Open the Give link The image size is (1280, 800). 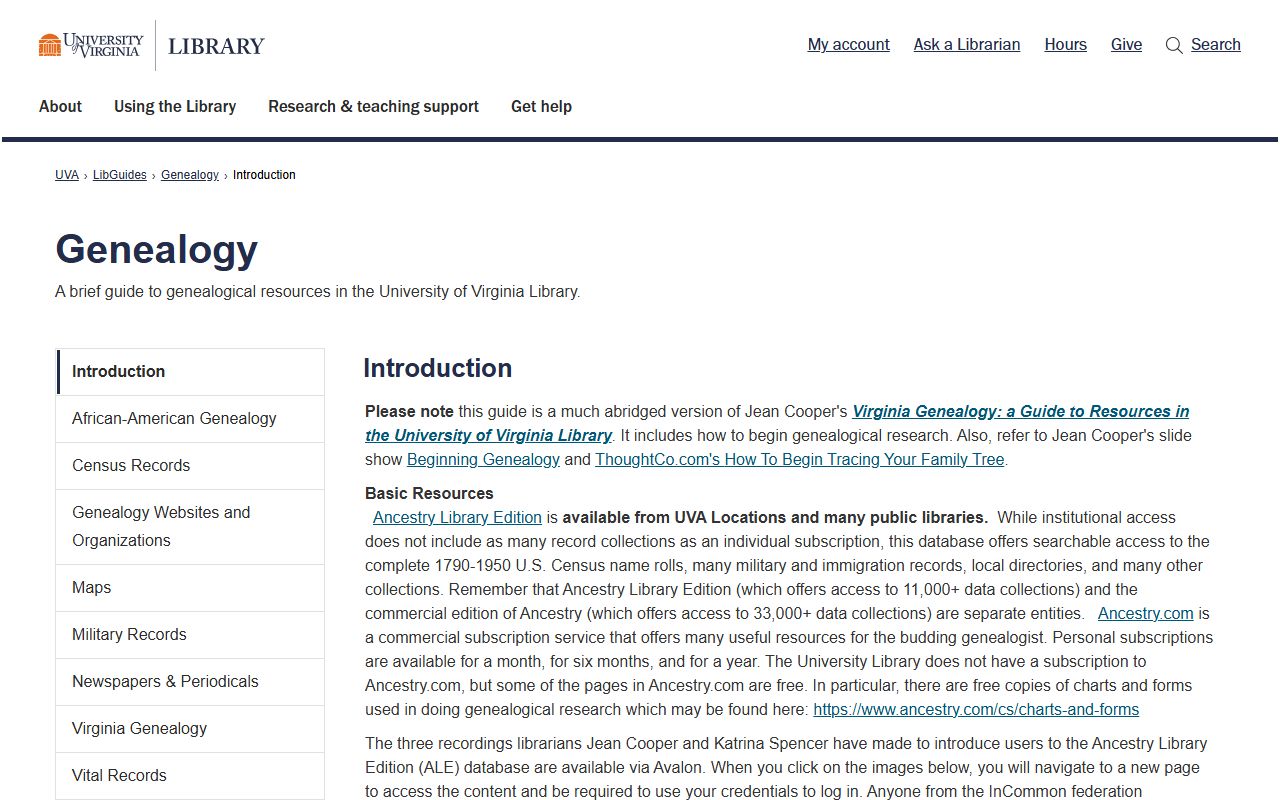click(1126, 44)
